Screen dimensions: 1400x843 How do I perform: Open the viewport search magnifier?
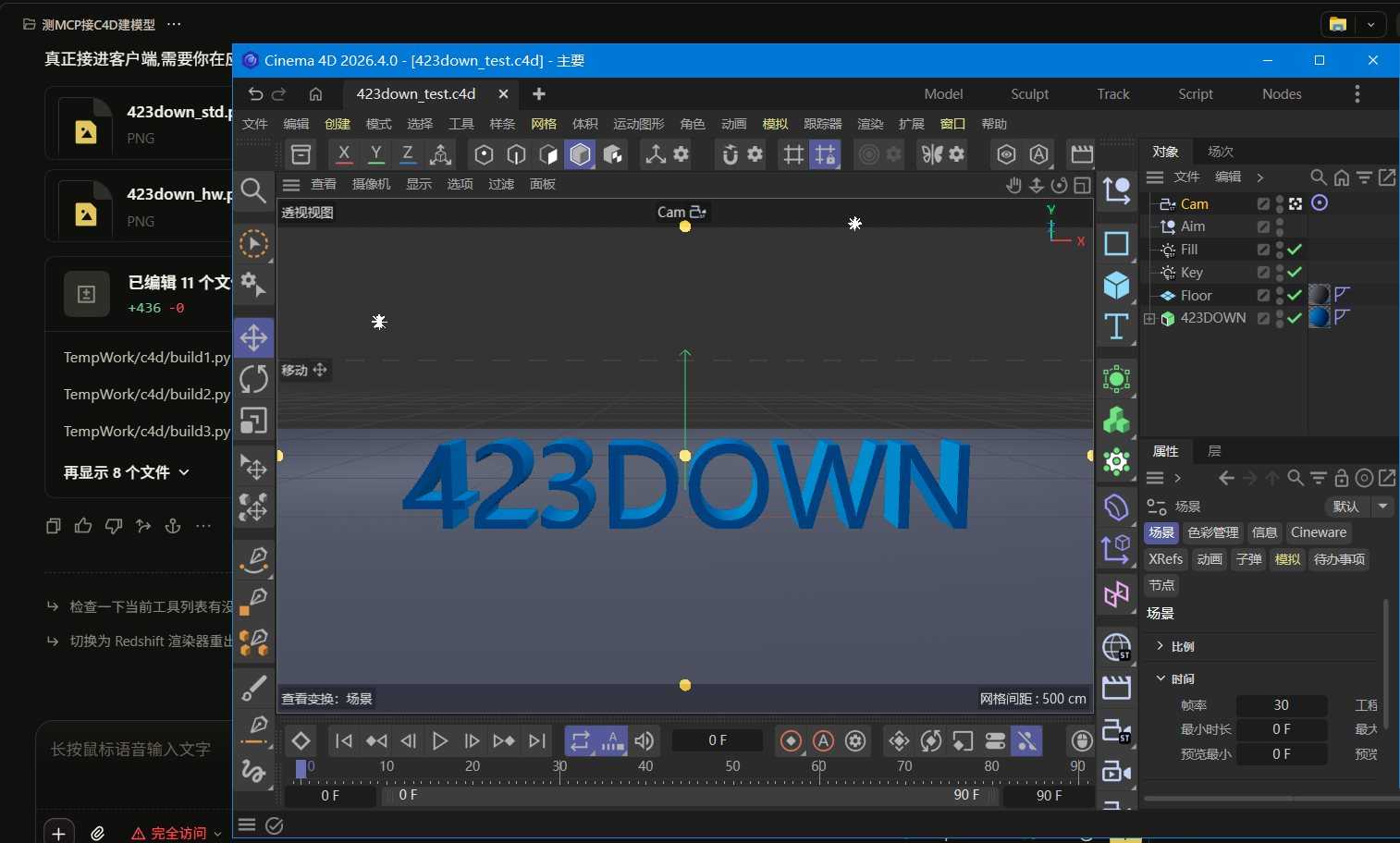pyautogui.click(x=253, y=190)
